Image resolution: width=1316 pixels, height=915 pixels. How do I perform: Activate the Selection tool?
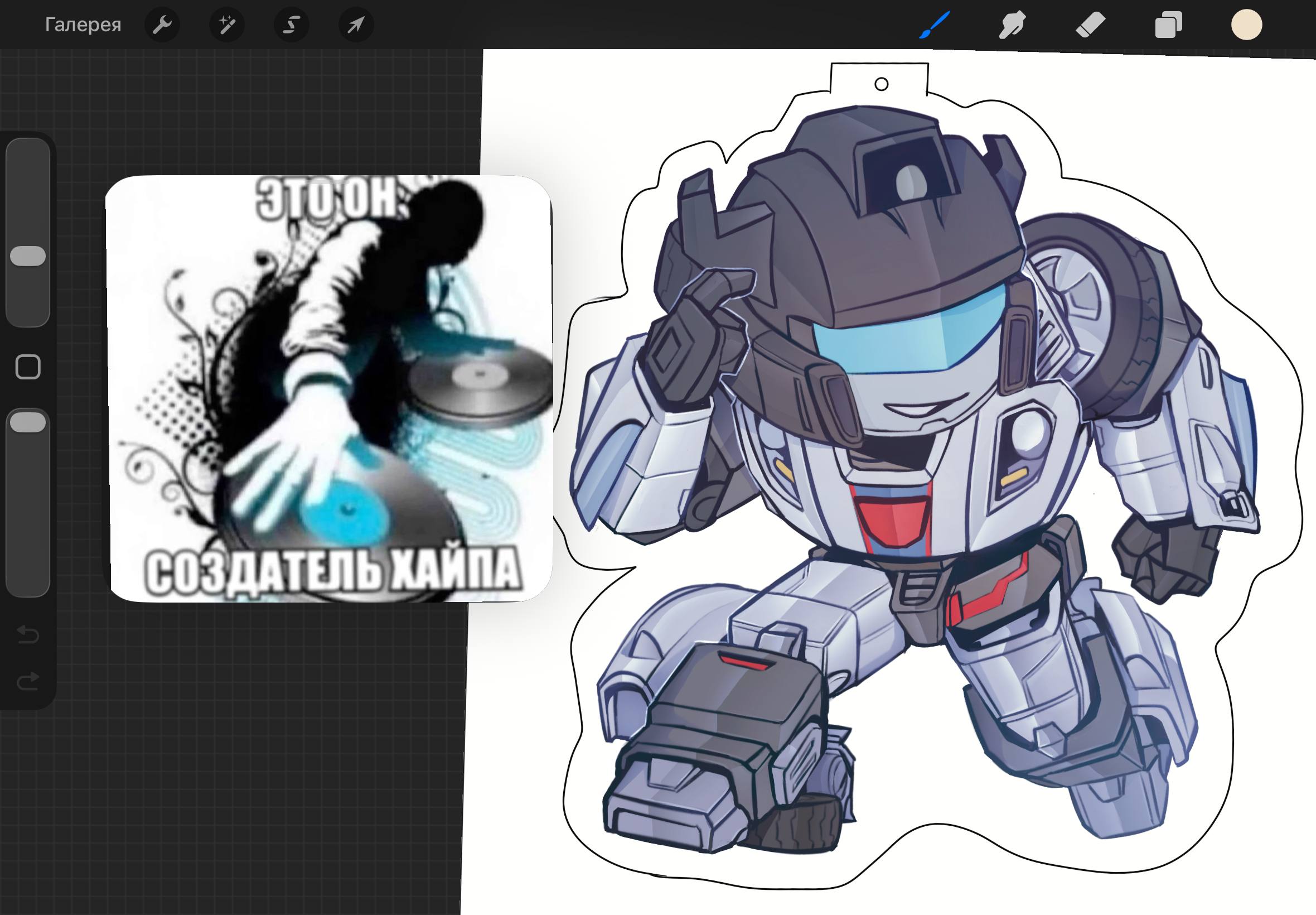292,25
